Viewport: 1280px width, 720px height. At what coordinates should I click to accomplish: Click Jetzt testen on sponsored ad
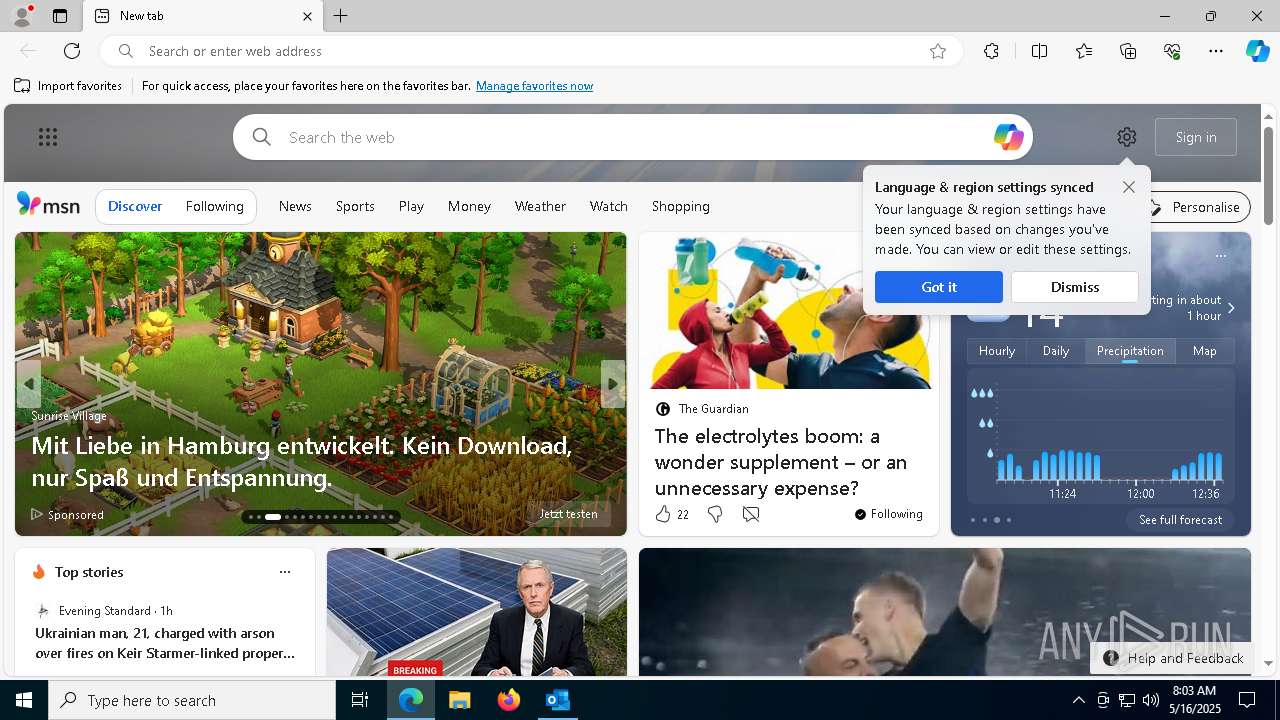point(568,514)
